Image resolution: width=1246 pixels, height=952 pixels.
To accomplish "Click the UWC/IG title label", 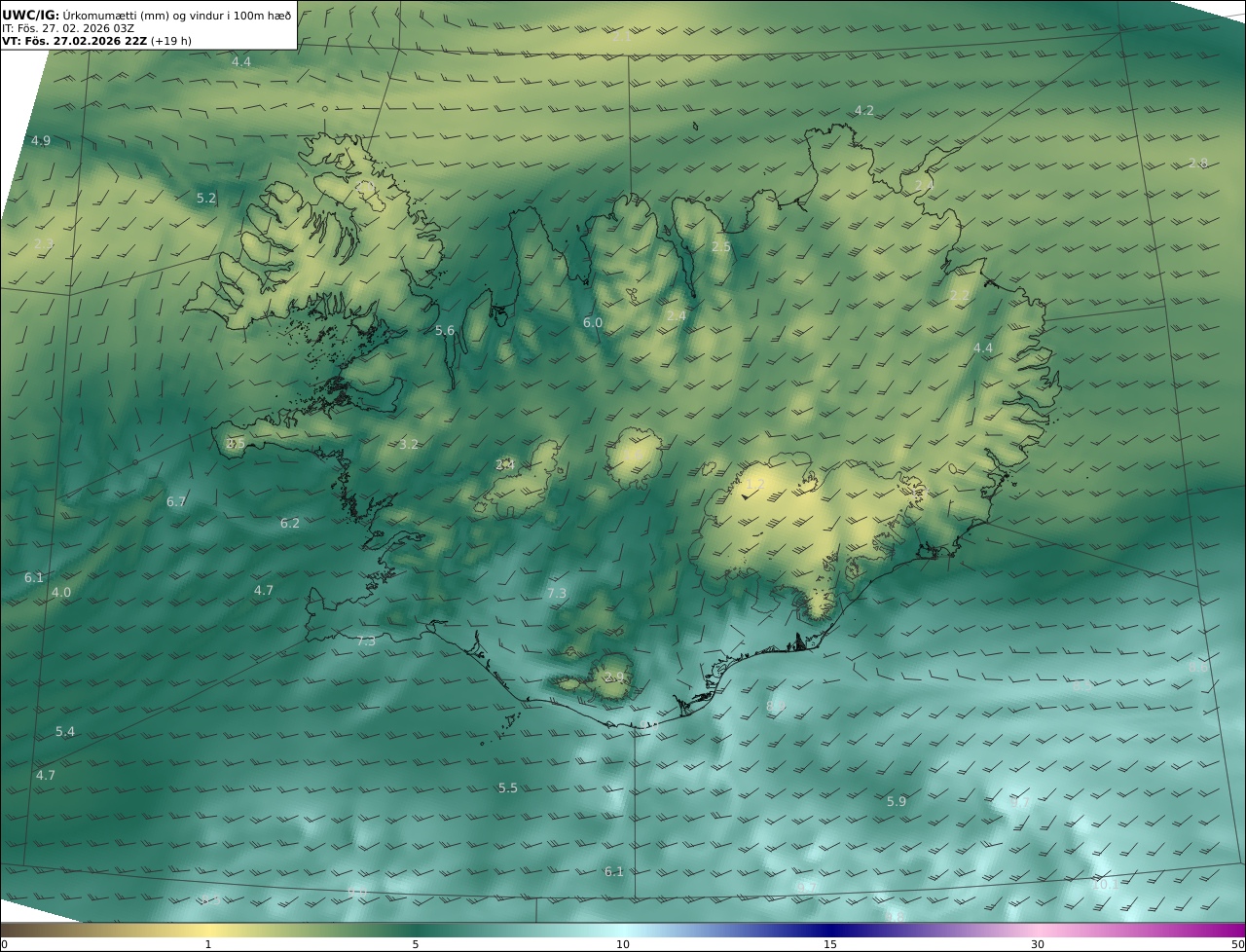I will 31,15.
